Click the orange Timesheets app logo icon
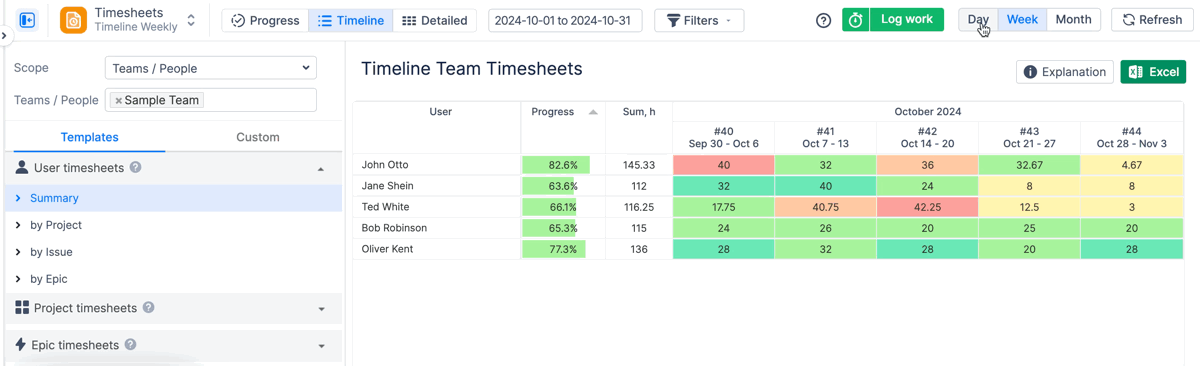 (74, 20)
